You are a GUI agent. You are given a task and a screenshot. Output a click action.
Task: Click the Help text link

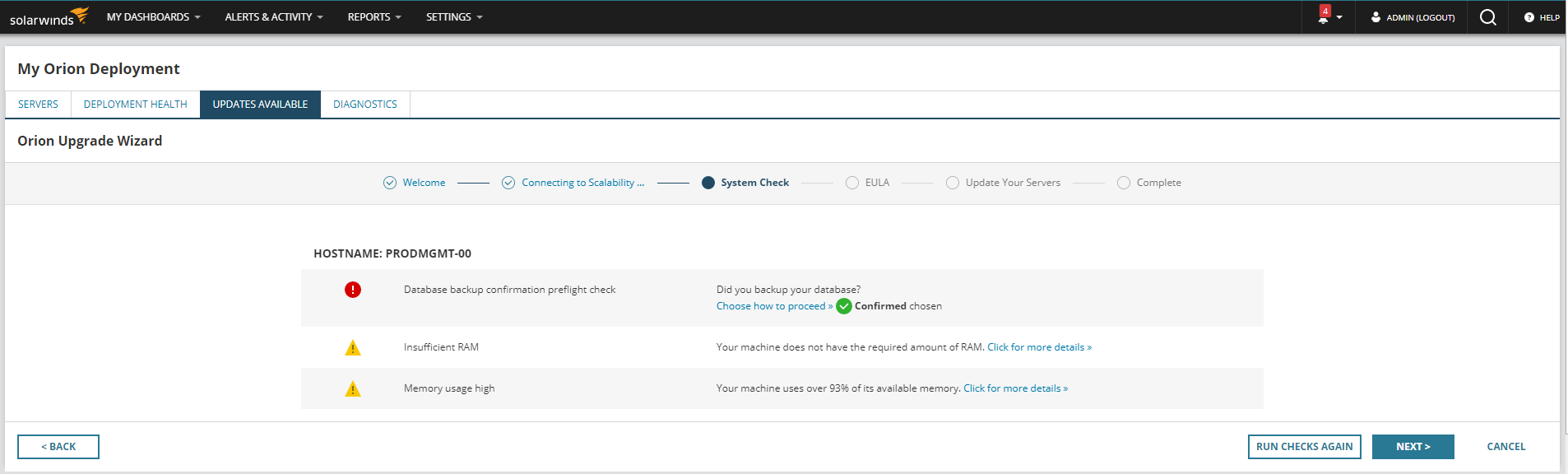pyautogui.click(x=1549, y=17)
